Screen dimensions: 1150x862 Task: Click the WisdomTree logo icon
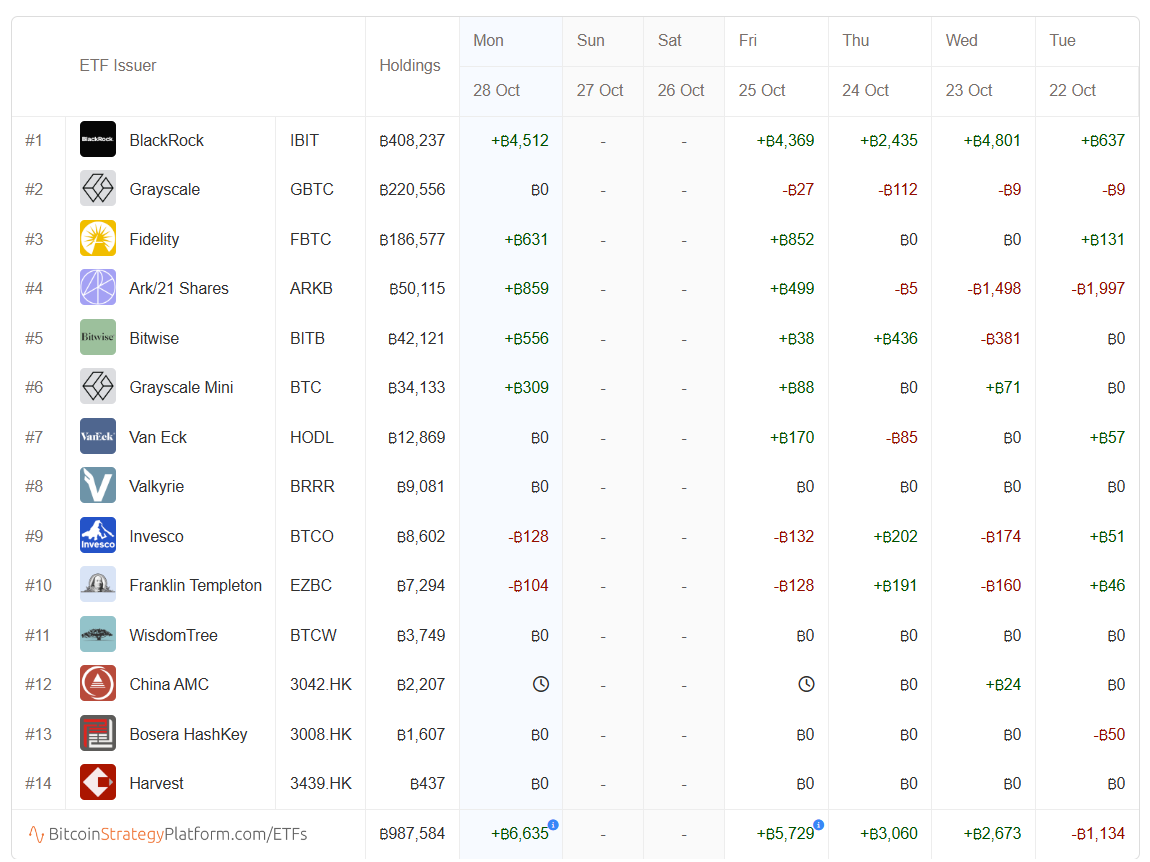tap(98, 635)
